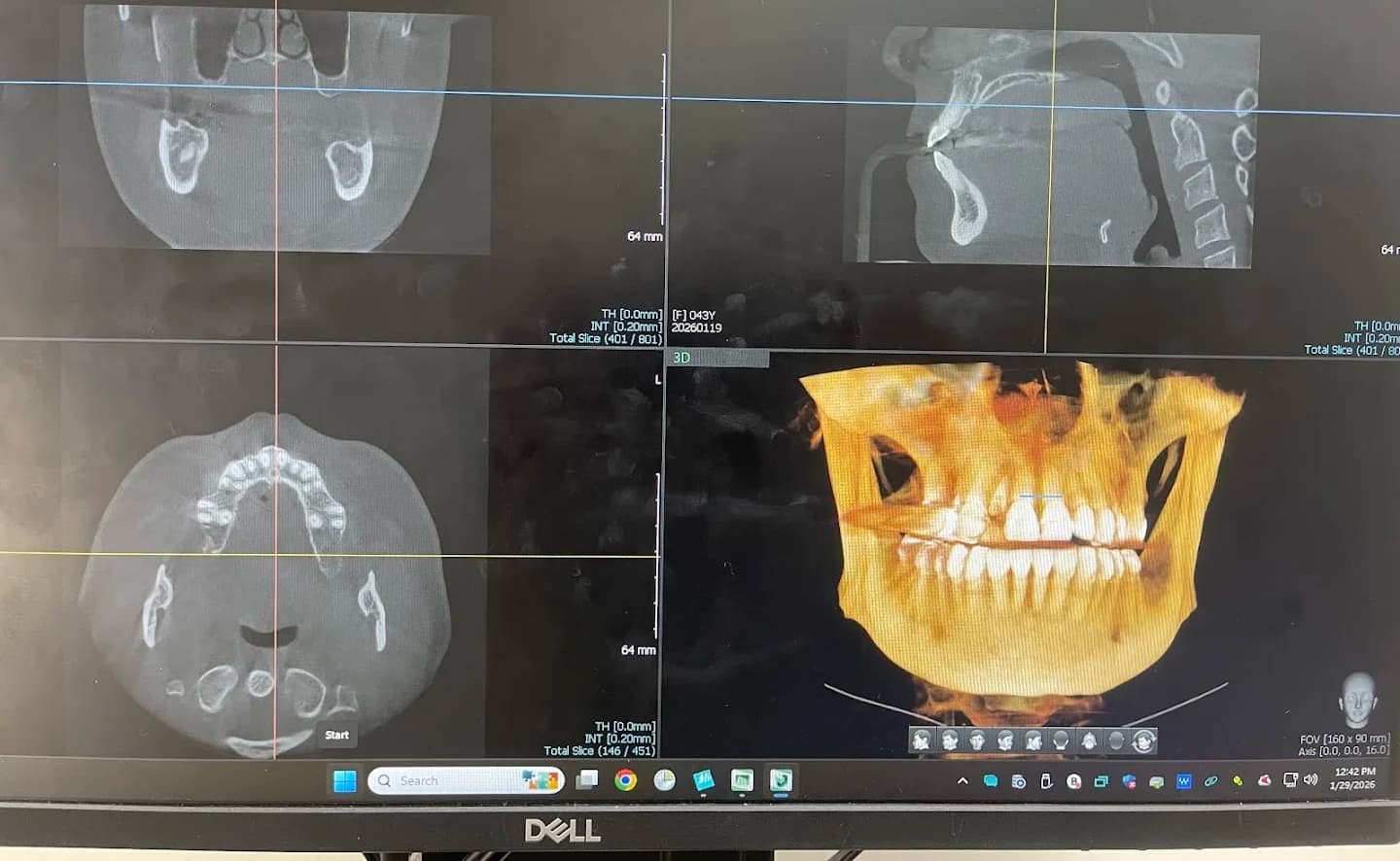1400x861 pixels.
Task: Open the volume speaker tray icon
Action: pyautogui.click(x=1310, y=780)
